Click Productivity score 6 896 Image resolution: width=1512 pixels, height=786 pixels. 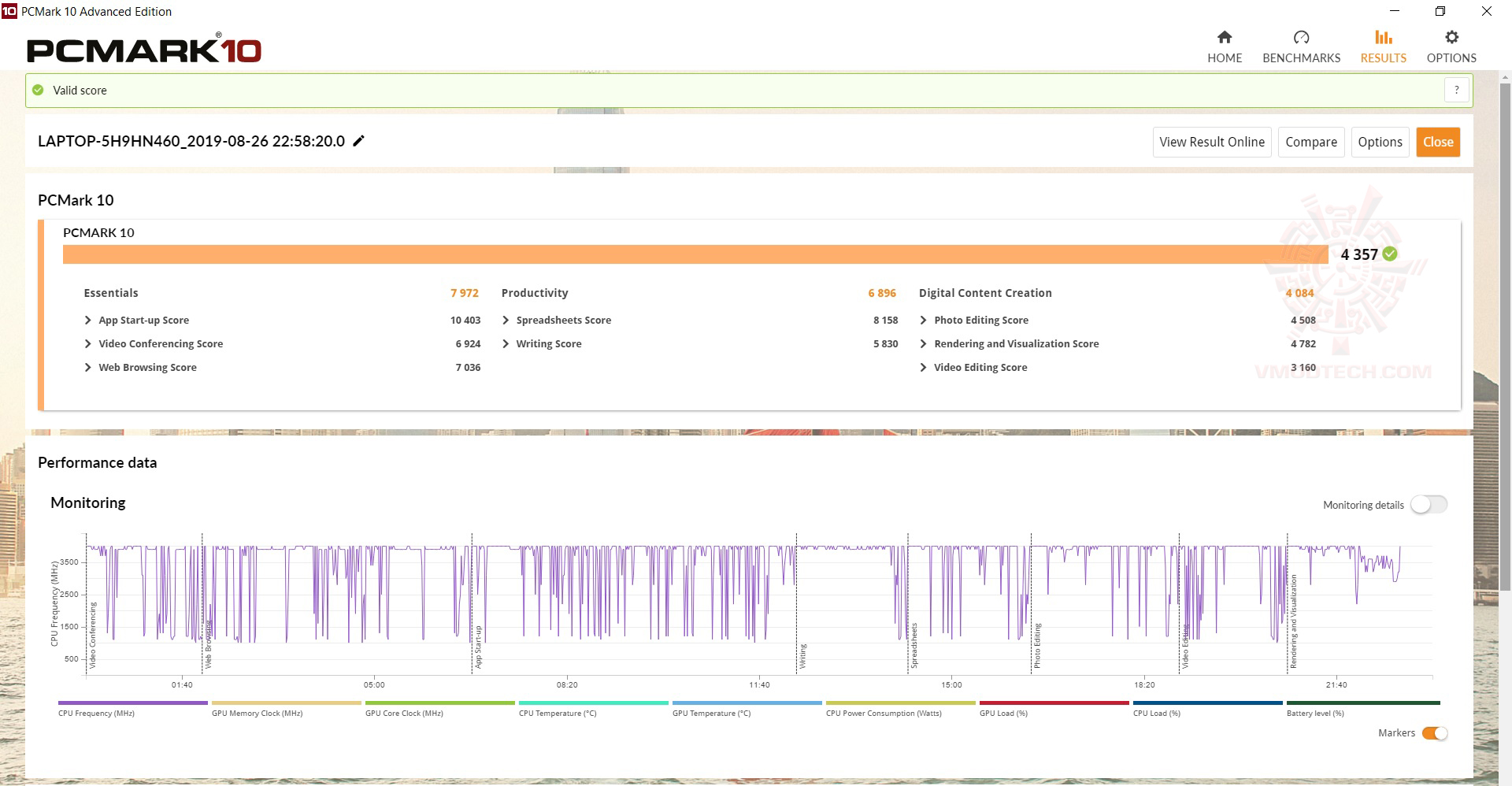(x=882, y=293)
